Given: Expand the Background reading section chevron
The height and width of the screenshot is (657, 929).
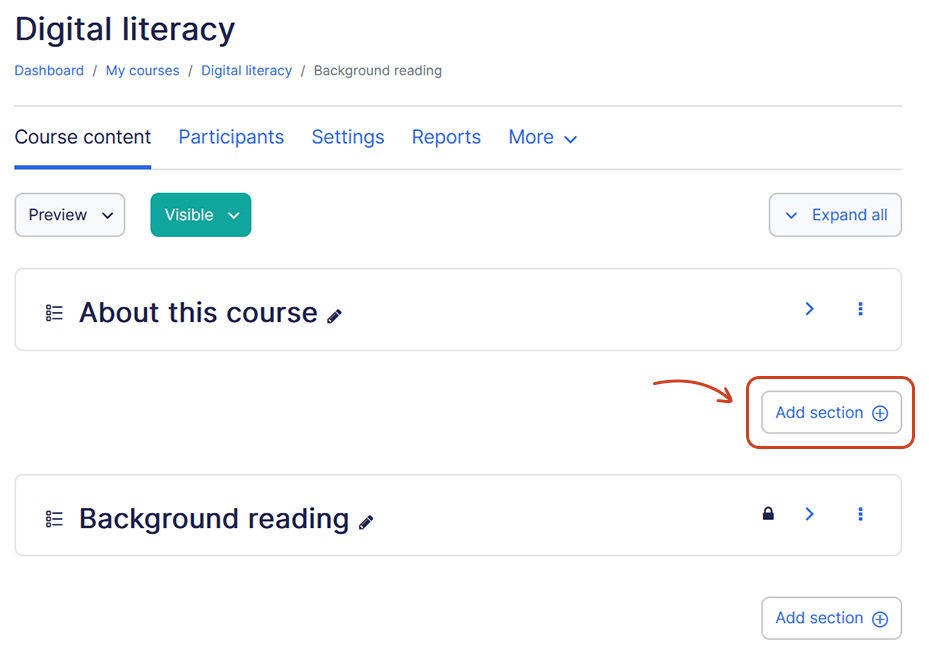Looking at the screenshot, I should point(809,514).
